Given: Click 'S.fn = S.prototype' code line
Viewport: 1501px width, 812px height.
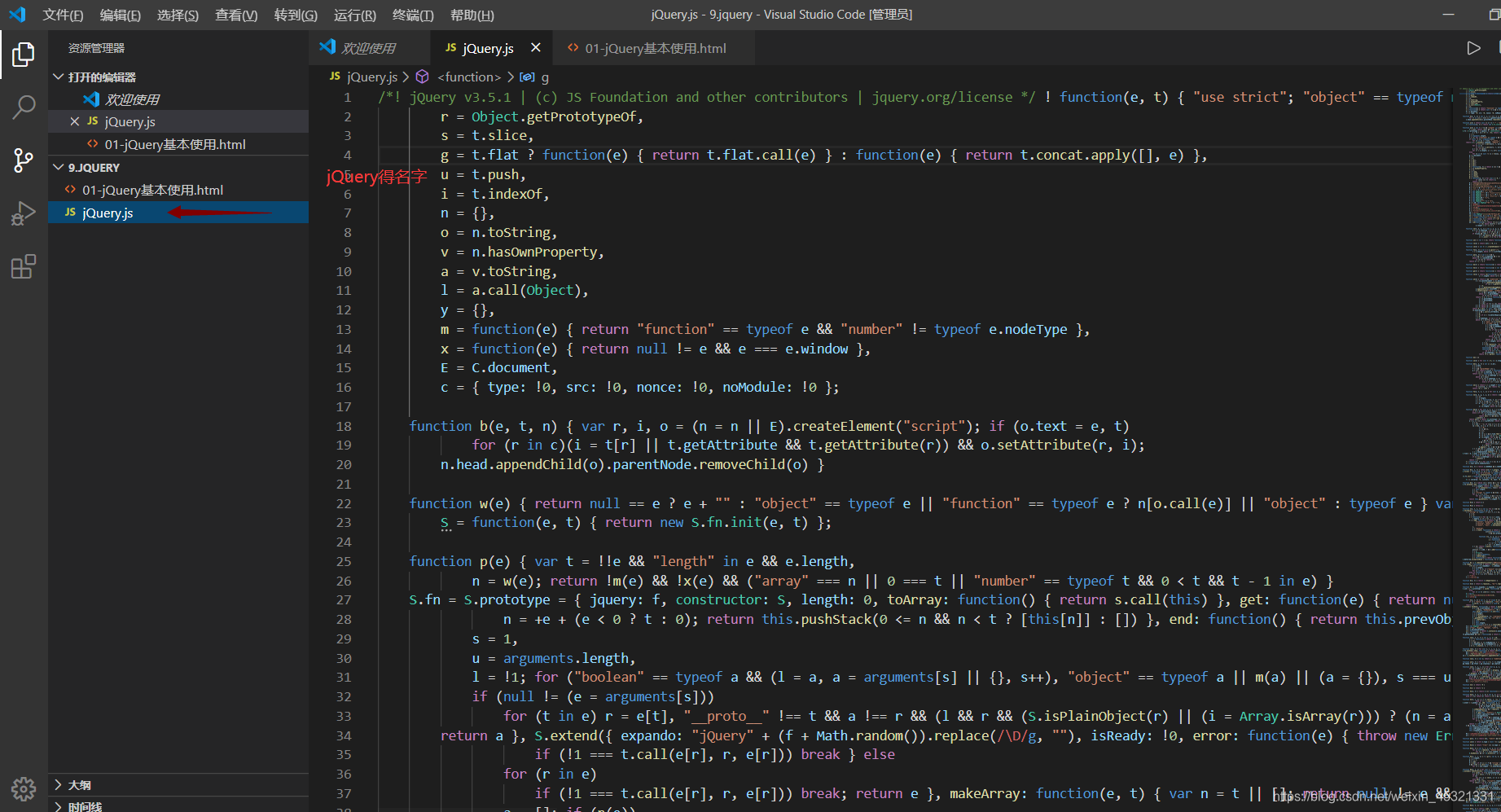Looking at the screenshot, I should (x=929, y=599).
